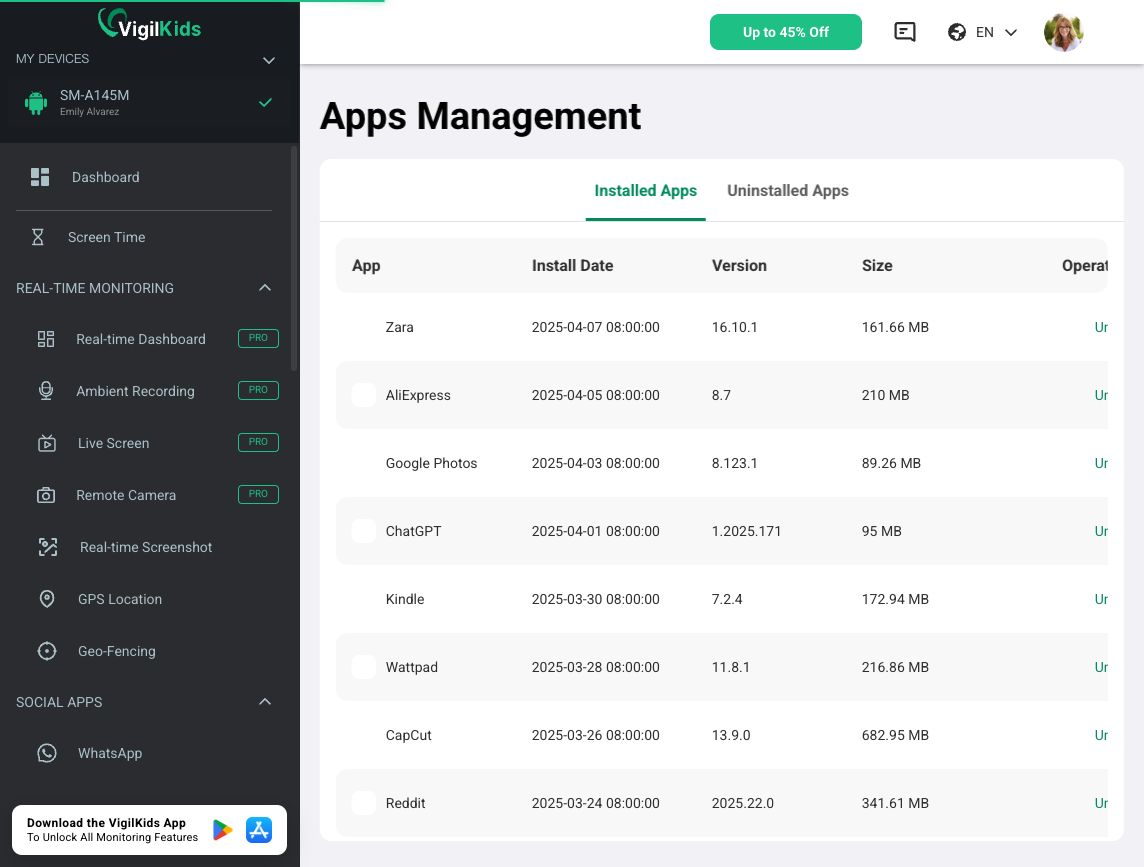Click the PRO badge beside Live Screen

(x=258, y=442)
